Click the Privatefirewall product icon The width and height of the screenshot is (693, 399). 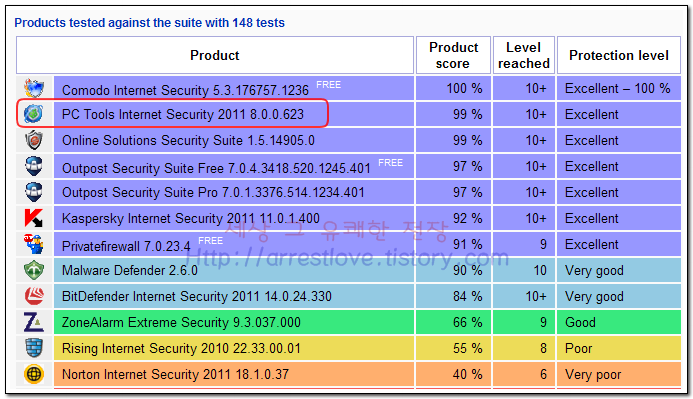[34, 244]
